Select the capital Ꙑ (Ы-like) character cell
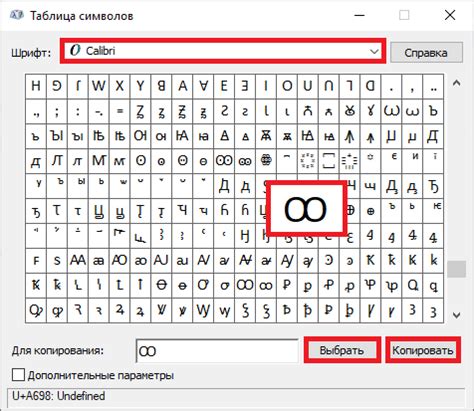 point(57,136)
